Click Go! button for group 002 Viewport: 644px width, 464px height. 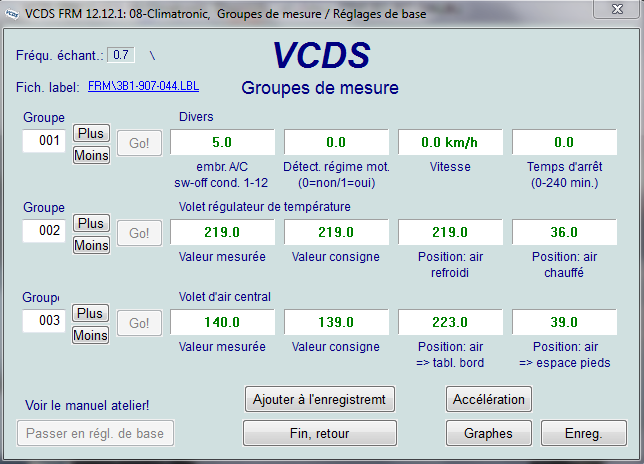[139, 233]
